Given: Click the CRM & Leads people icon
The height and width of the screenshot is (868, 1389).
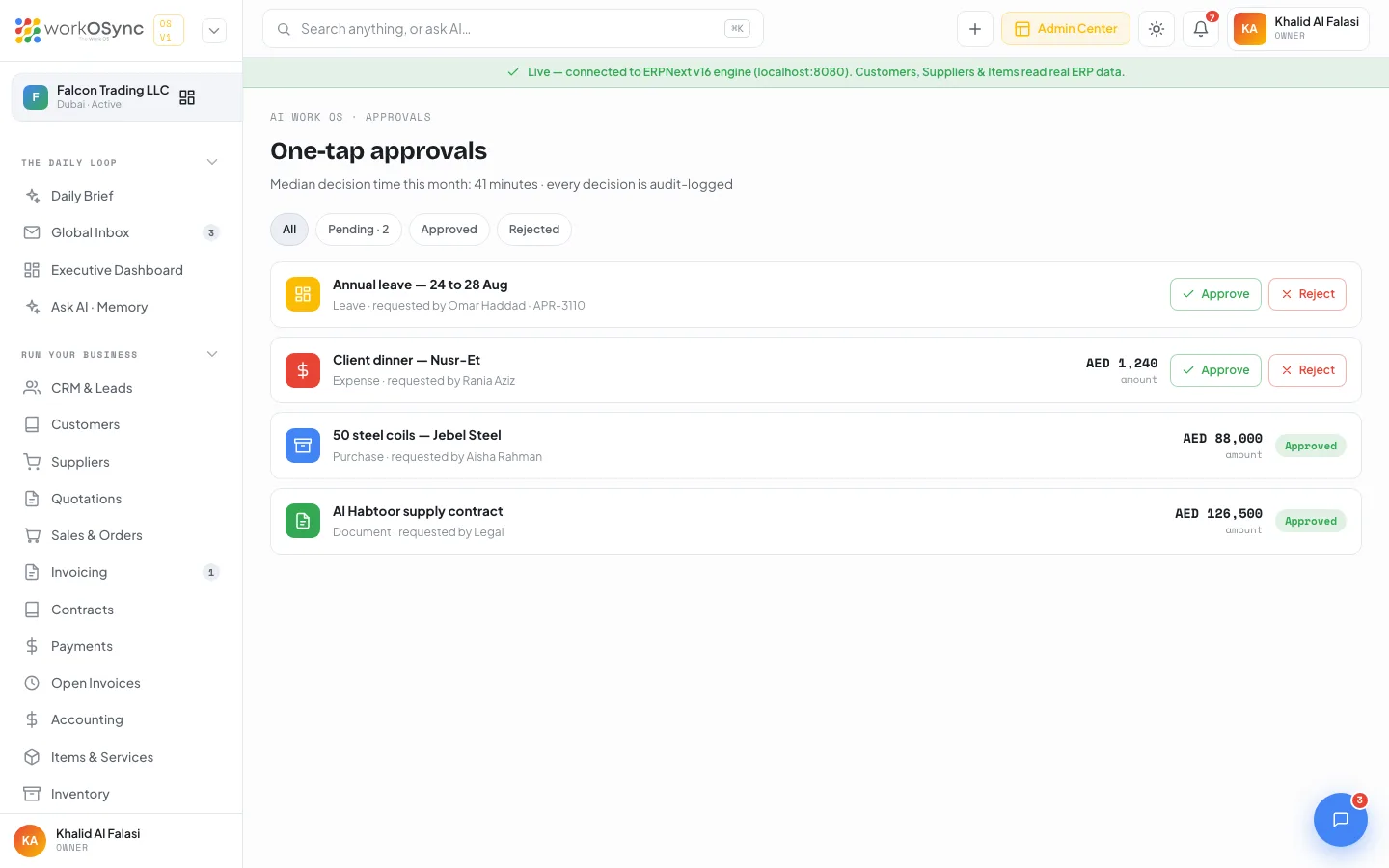Looking at the screenshot, I should [x=32, y=388].
